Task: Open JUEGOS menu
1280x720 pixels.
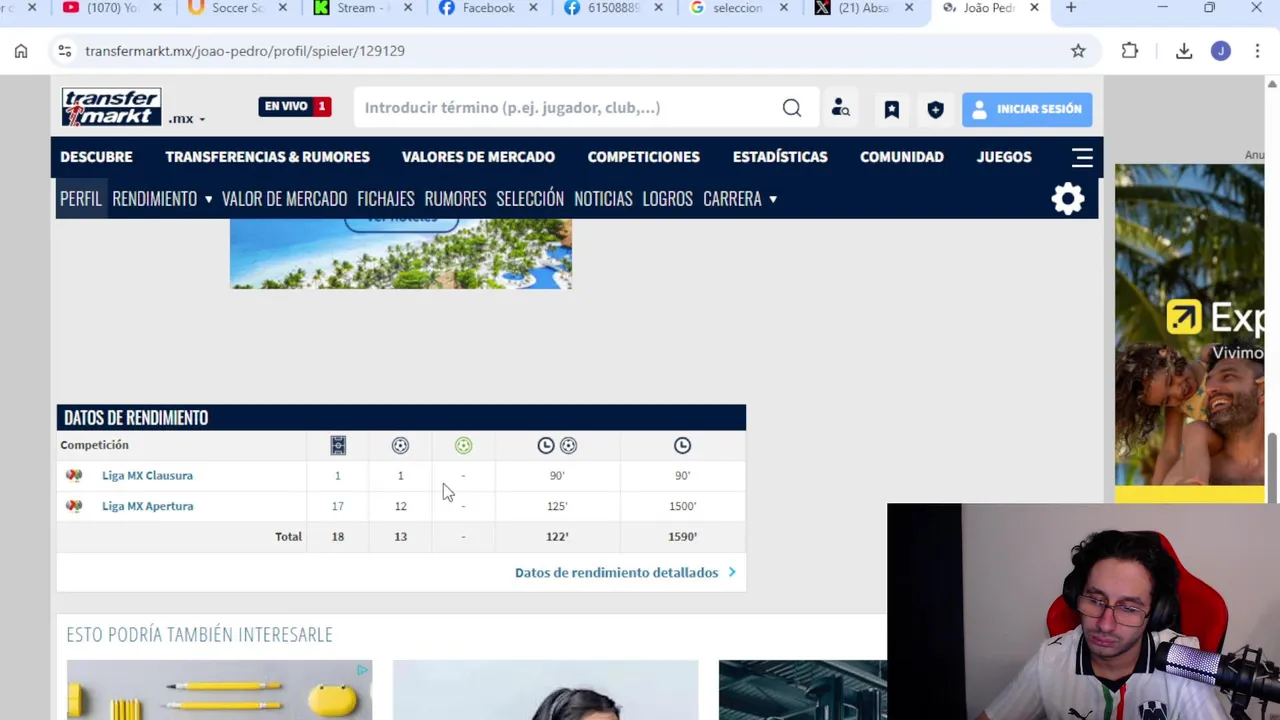Action: pos(1003,157)
